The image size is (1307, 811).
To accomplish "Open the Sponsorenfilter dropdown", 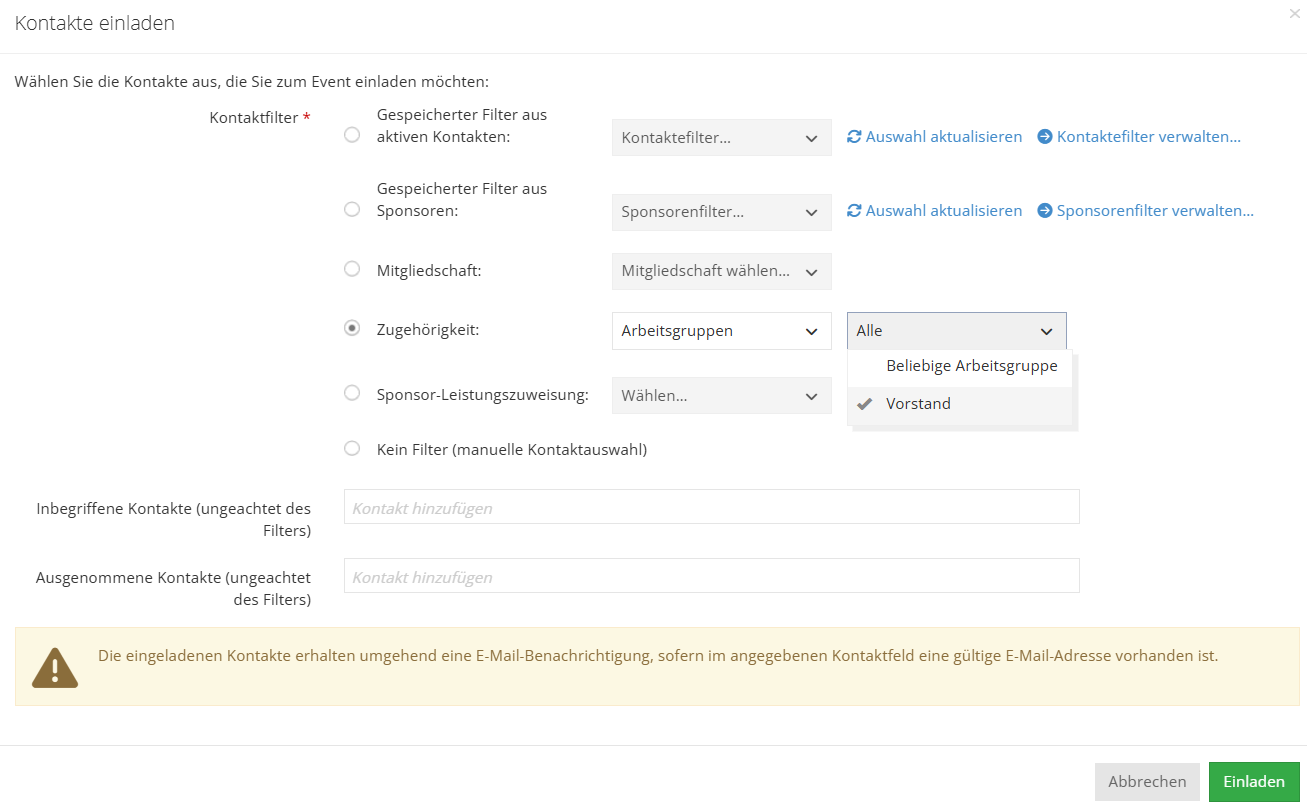I will 721,212.
